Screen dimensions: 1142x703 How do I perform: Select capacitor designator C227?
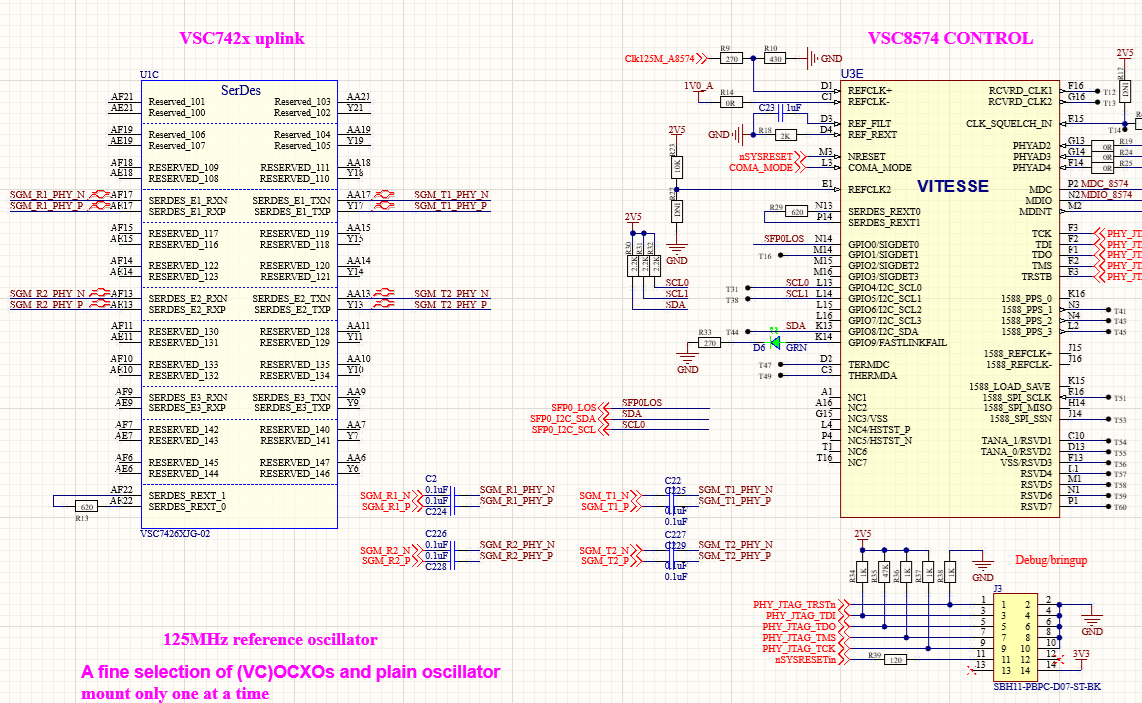675,535
